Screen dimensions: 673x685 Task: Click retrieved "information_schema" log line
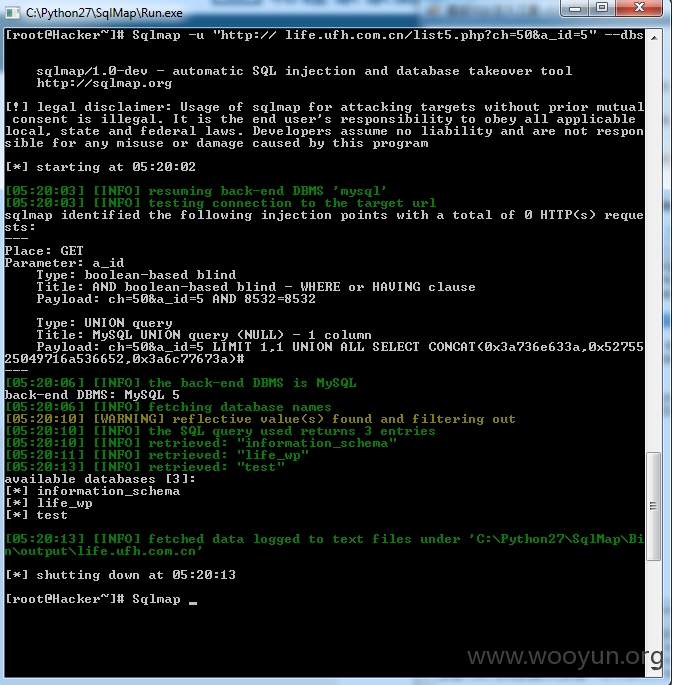pos(201,443)
